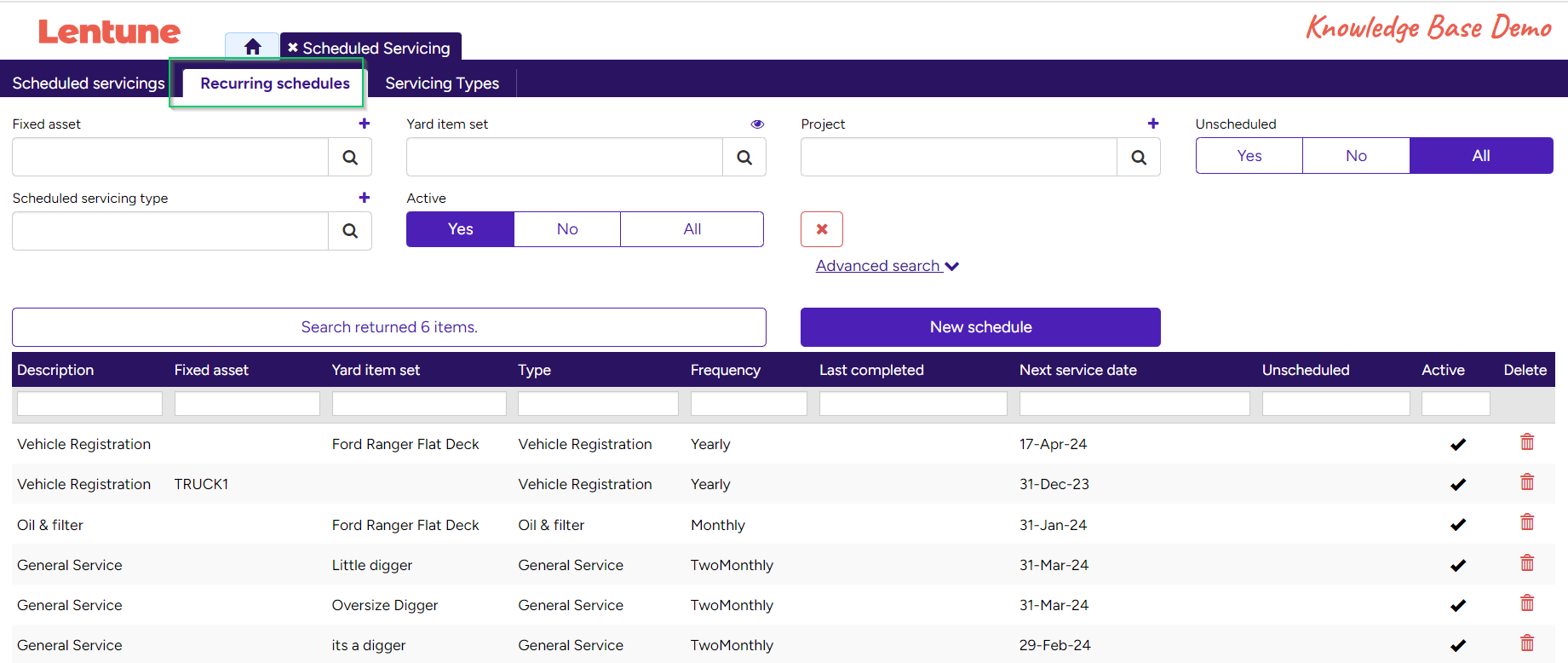Image resolution: width=1568 pixels, height=663 pixels.
Task: Search Scheduled servicing type using the magnifier icon
Action: 350,231
